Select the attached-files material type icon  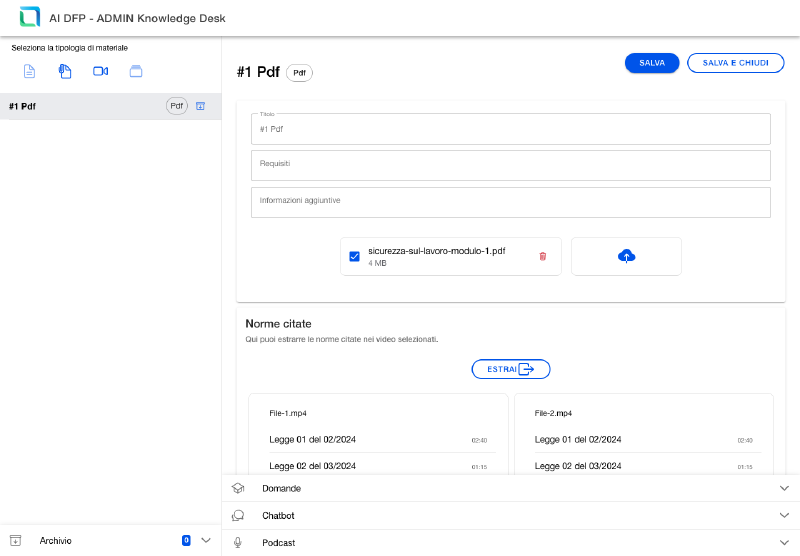(65, 71)
